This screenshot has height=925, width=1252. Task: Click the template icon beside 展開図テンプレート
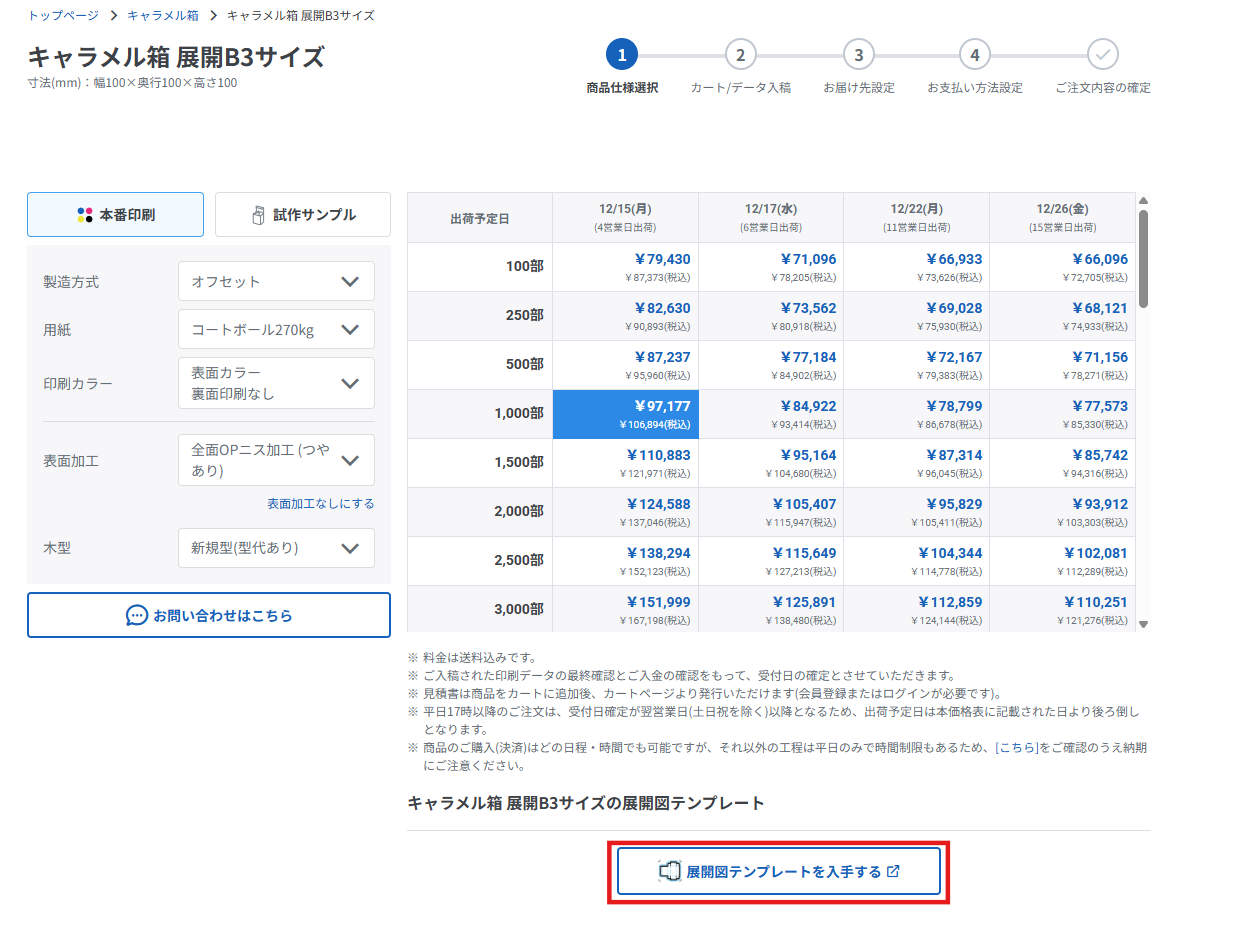point(670,871)
